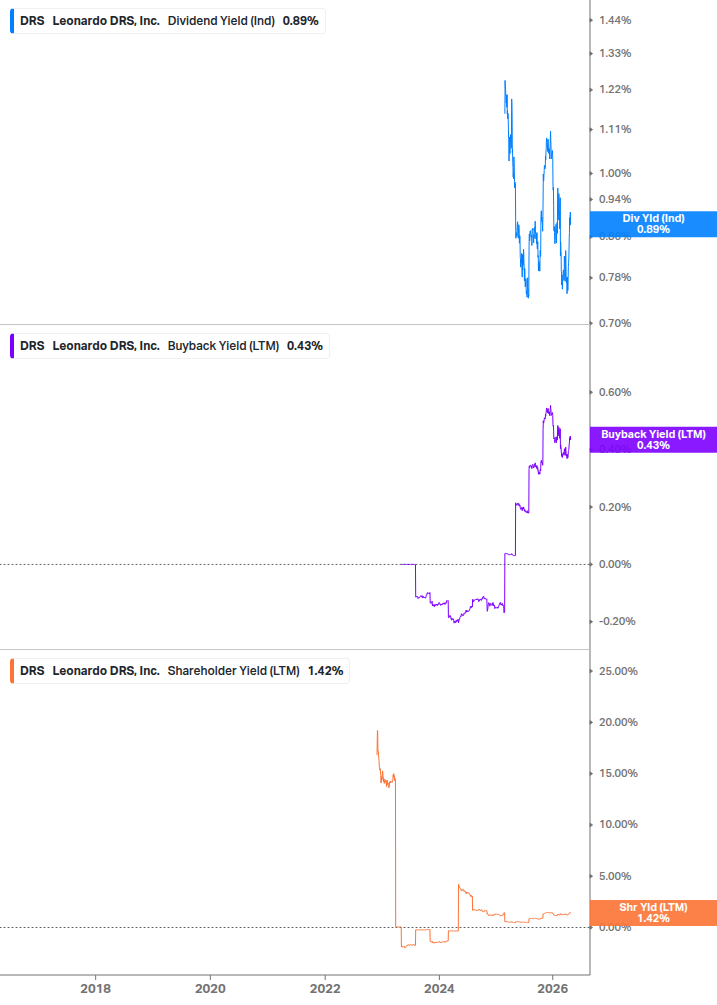Screen dimensions: 717x1005
Task: Click the 1.42% value in the Shareholder Yield legend
Action: (x=326, y=671)
